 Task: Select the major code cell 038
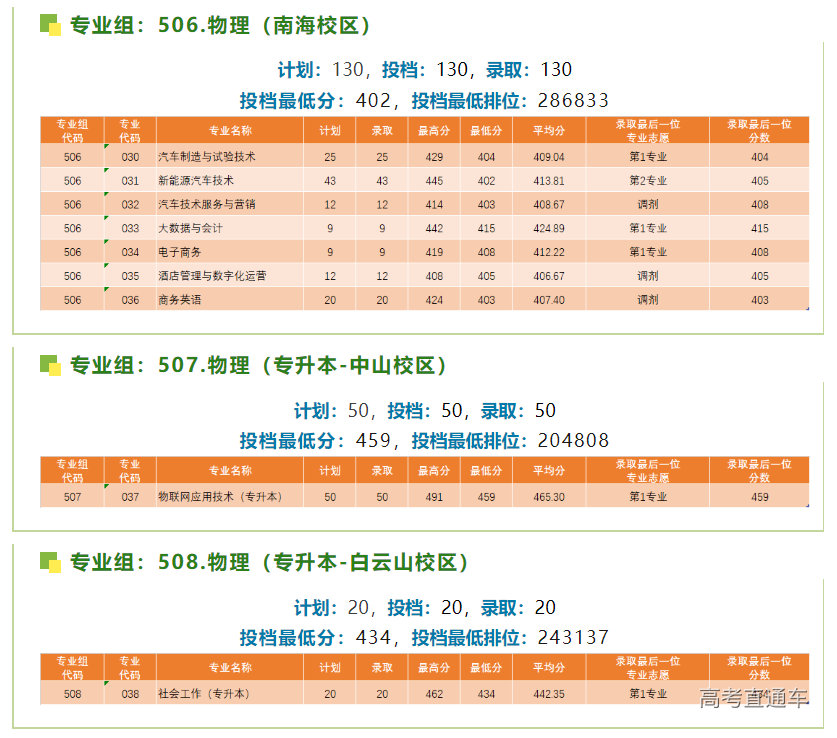tap(130, 694)
